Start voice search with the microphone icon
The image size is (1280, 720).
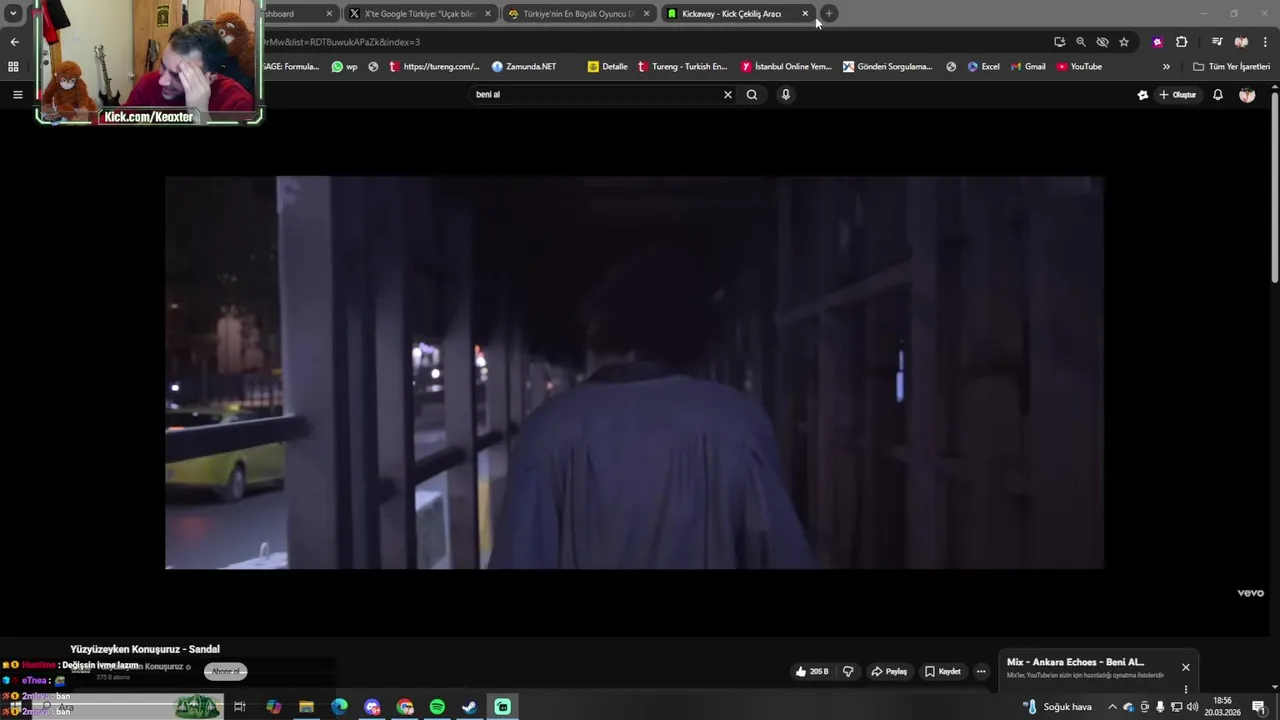click(786, 94)
